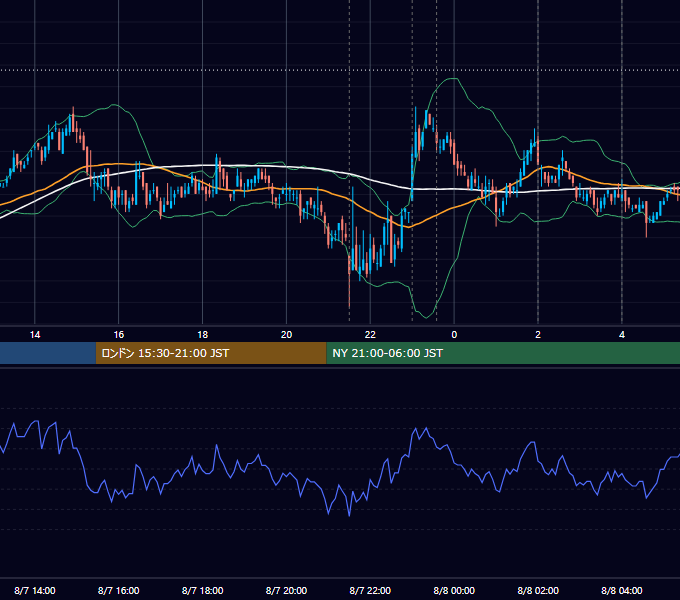Click the 22 hour label on price chart axis
Image resolution: width=680 pixels, height=600 pixels.
click(x=370, y=335)
